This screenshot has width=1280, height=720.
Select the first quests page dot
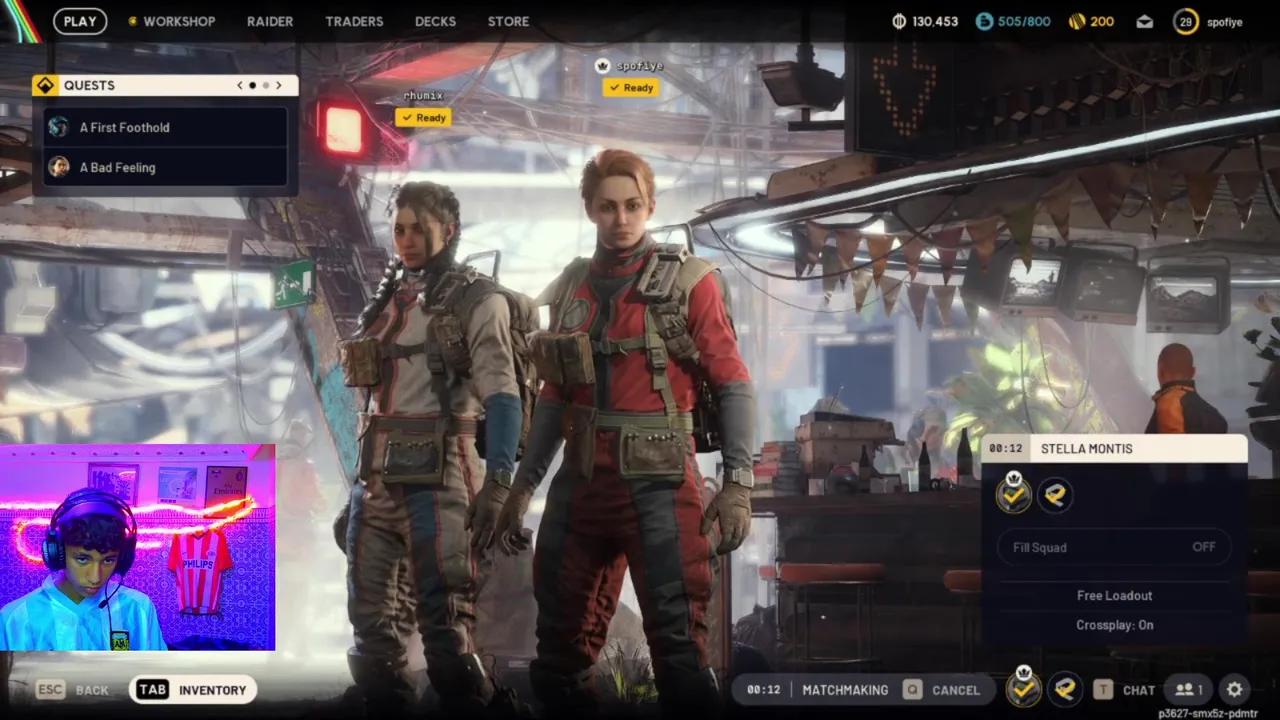252,85
